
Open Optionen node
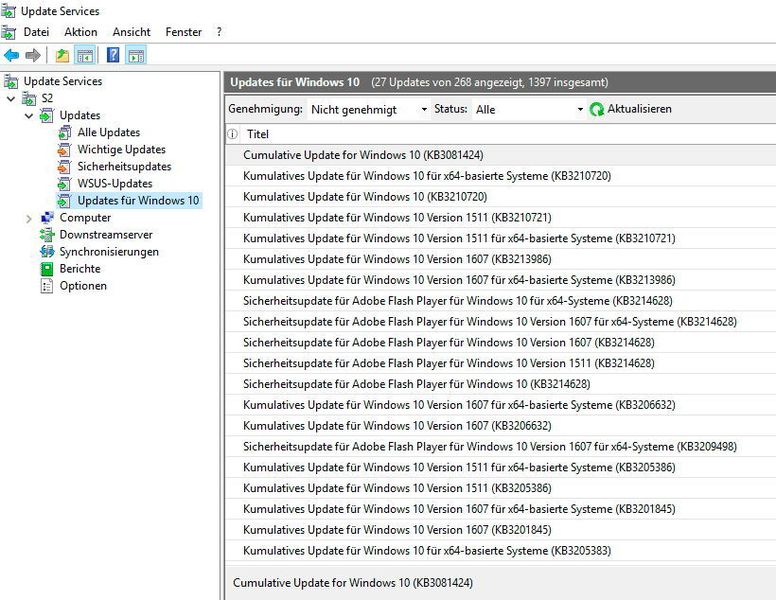tap(83, 286)
